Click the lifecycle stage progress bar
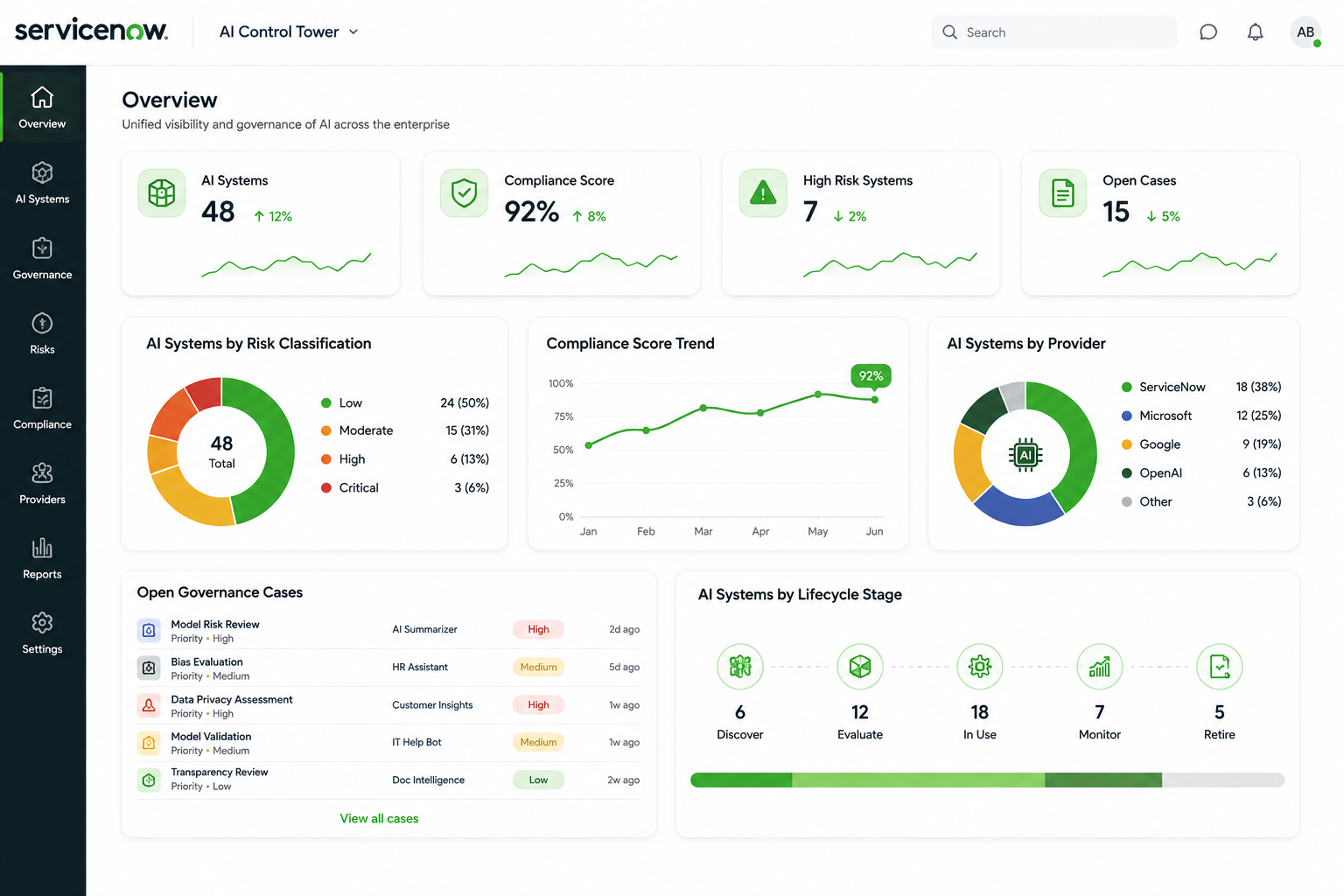Screen dimensions: 1344x896 point(987,780)
